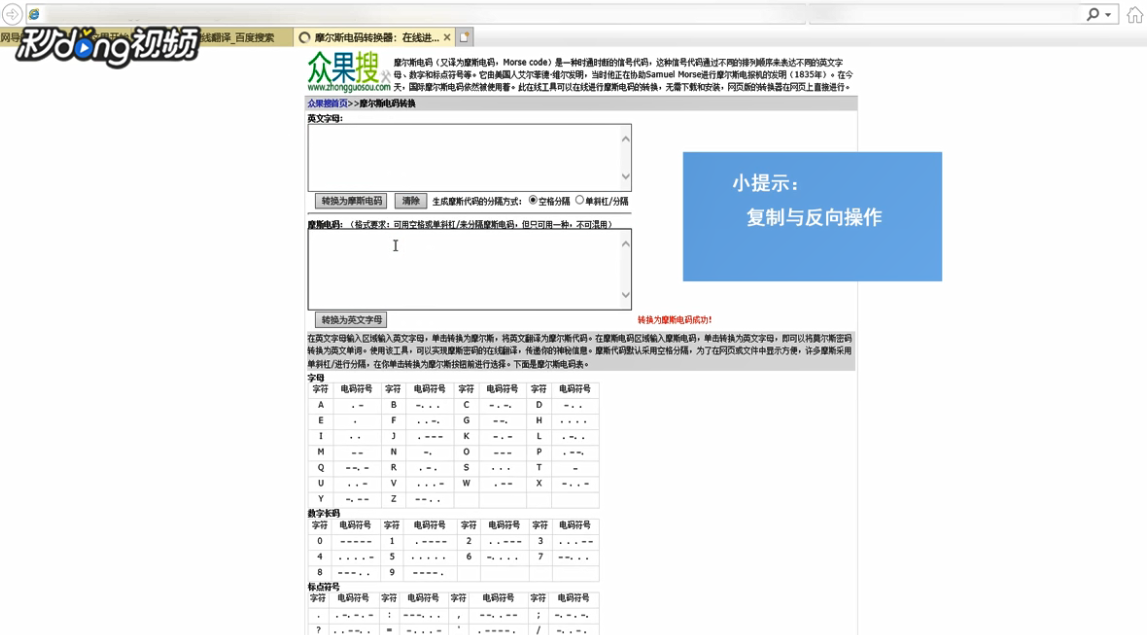
Task: Click the table cell for letter X
Action: pos(538,484)
